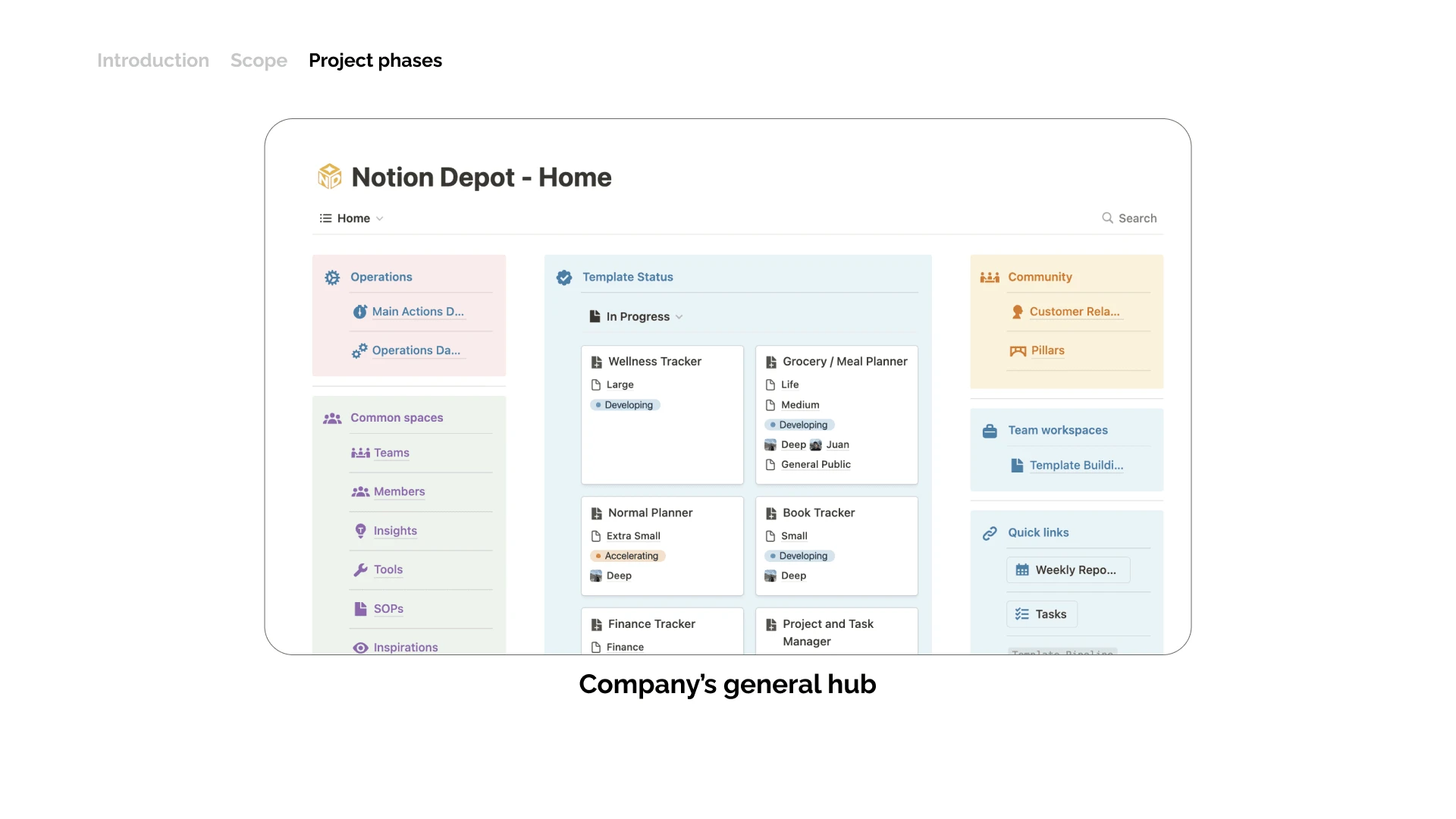Open the Main Actions D... link

click(x=418, y=312)
